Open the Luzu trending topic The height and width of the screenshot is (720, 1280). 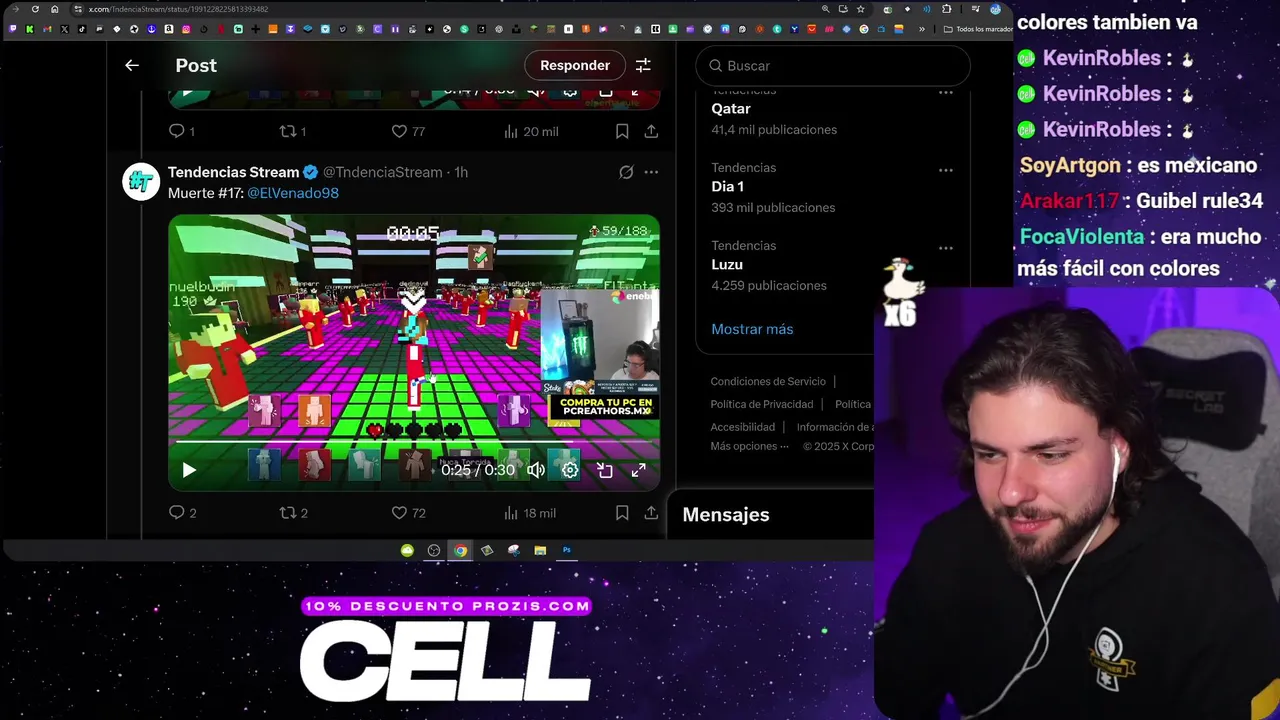pos(727,264)
